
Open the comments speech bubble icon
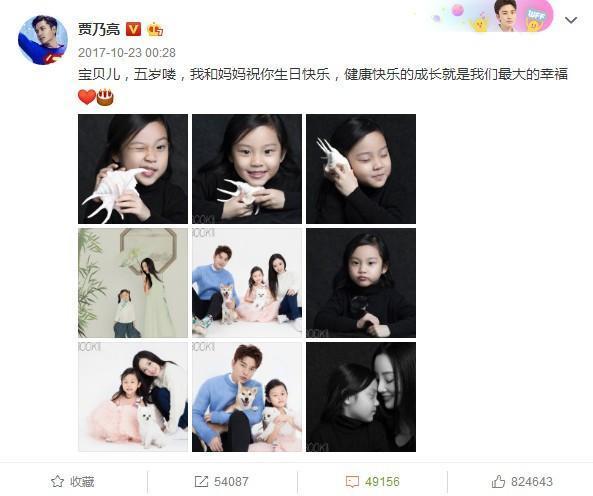click(352, 481)
